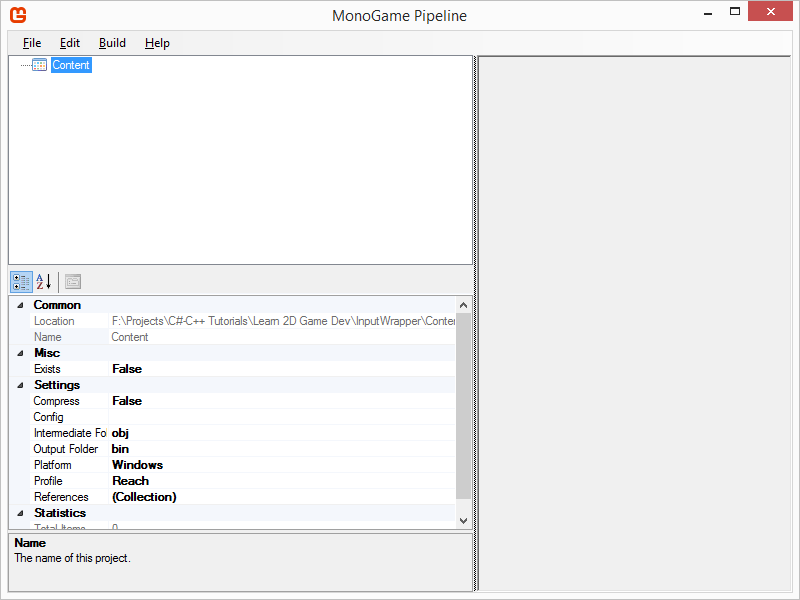Click the Statistics category header text

tap(60, 513)
